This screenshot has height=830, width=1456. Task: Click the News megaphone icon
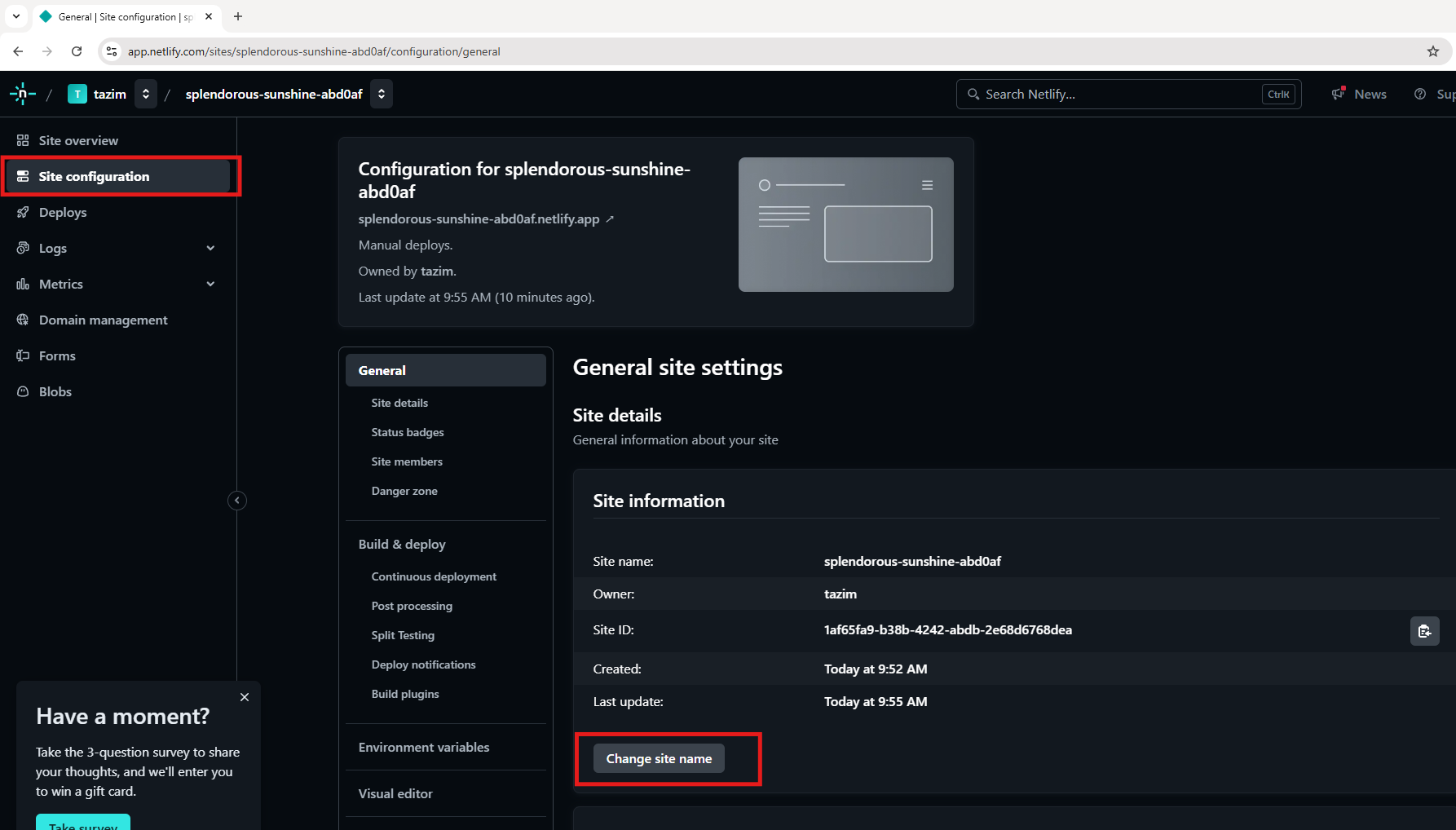[x=1338, y=95]
